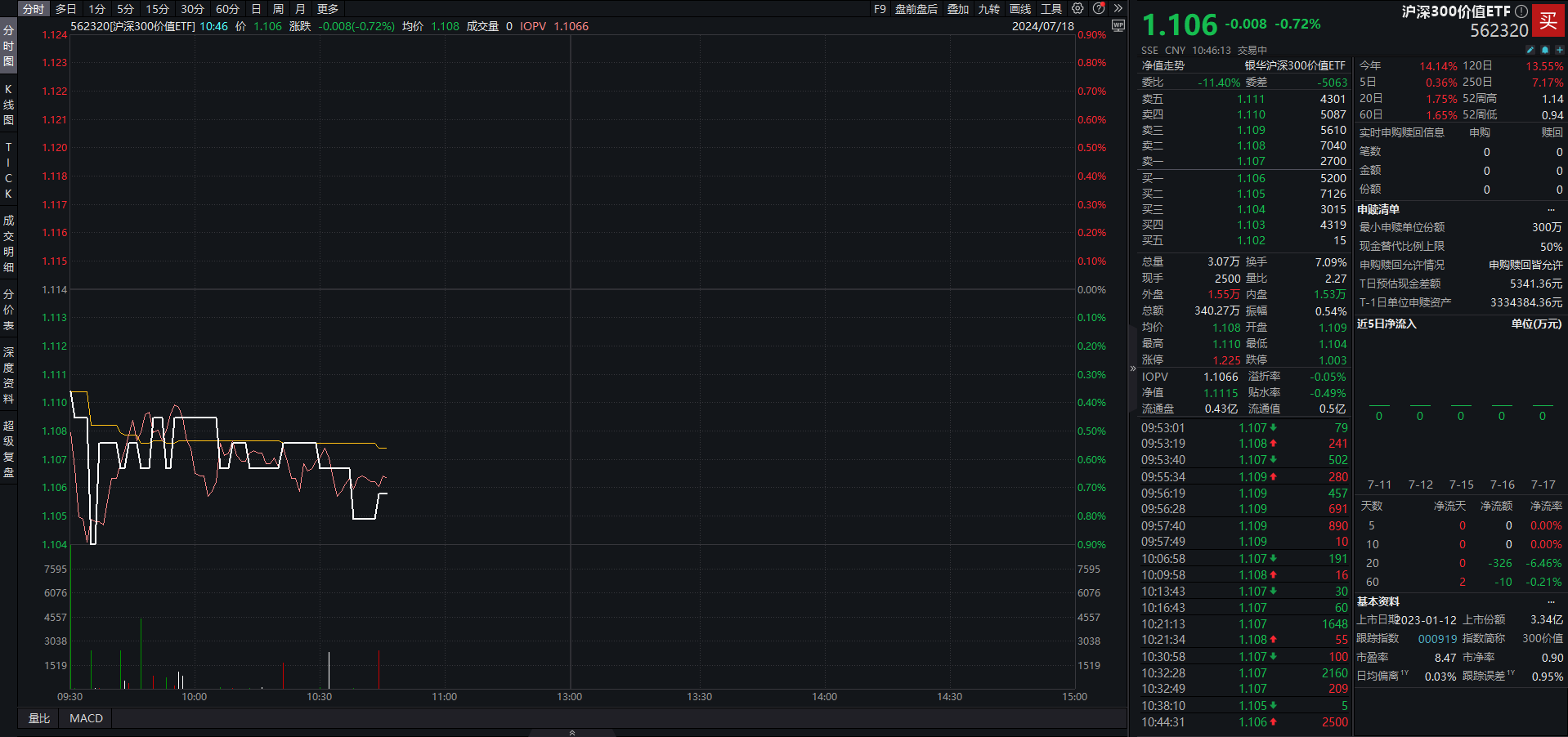Viewport: 1568px width, 737px height.
Task: Open 超级复盘 in left sidebar
Action: 8,449
